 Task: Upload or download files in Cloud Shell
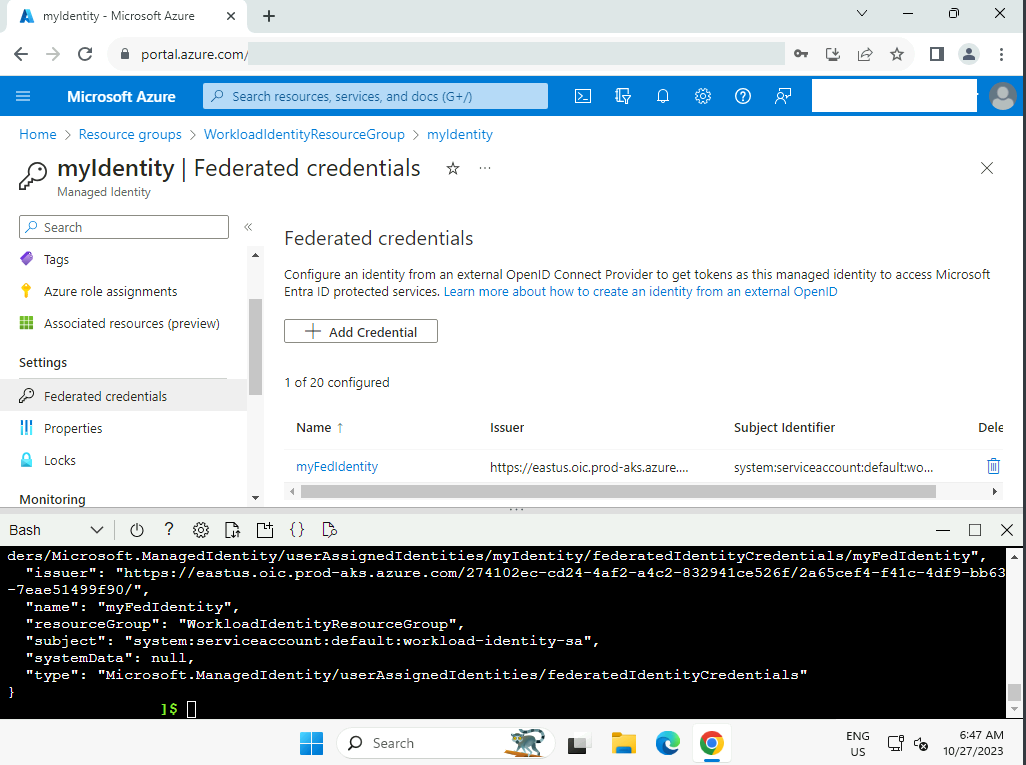[232, 530]
